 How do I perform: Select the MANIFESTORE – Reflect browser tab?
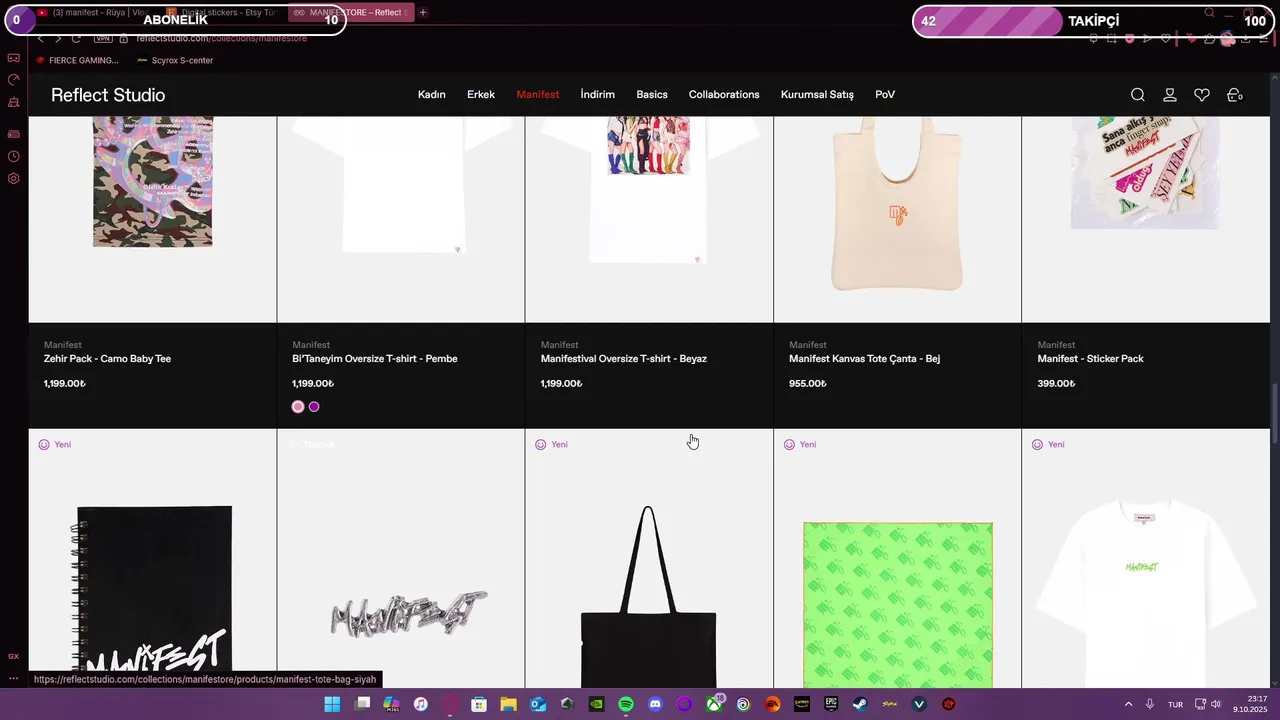point(350,12)
